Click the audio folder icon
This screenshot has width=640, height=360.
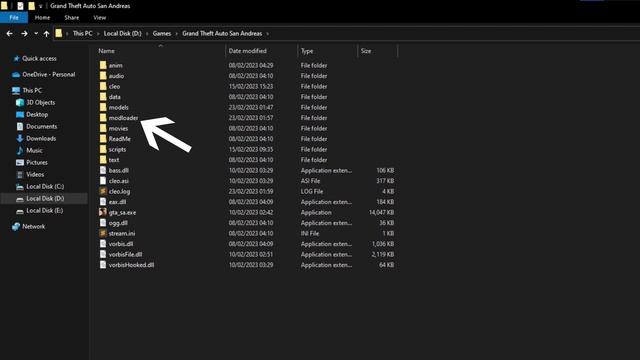pos(103,76)
